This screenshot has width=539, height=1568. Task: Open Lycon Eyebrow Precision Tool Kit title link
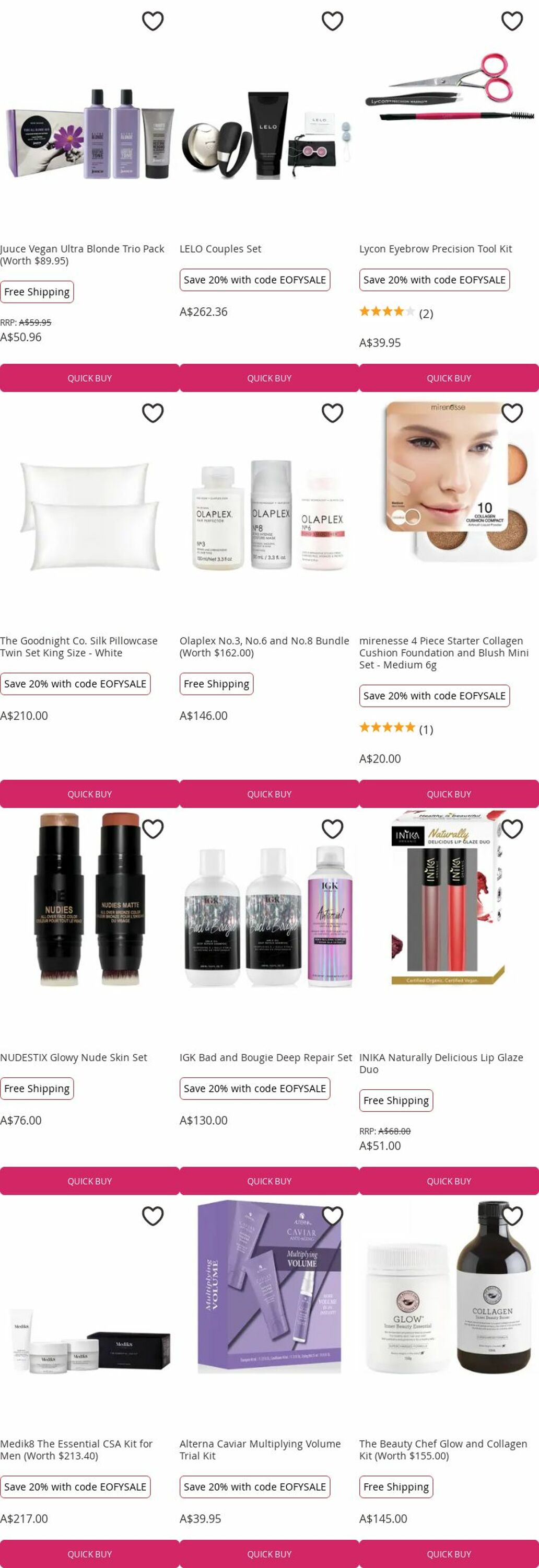(436, 249)
